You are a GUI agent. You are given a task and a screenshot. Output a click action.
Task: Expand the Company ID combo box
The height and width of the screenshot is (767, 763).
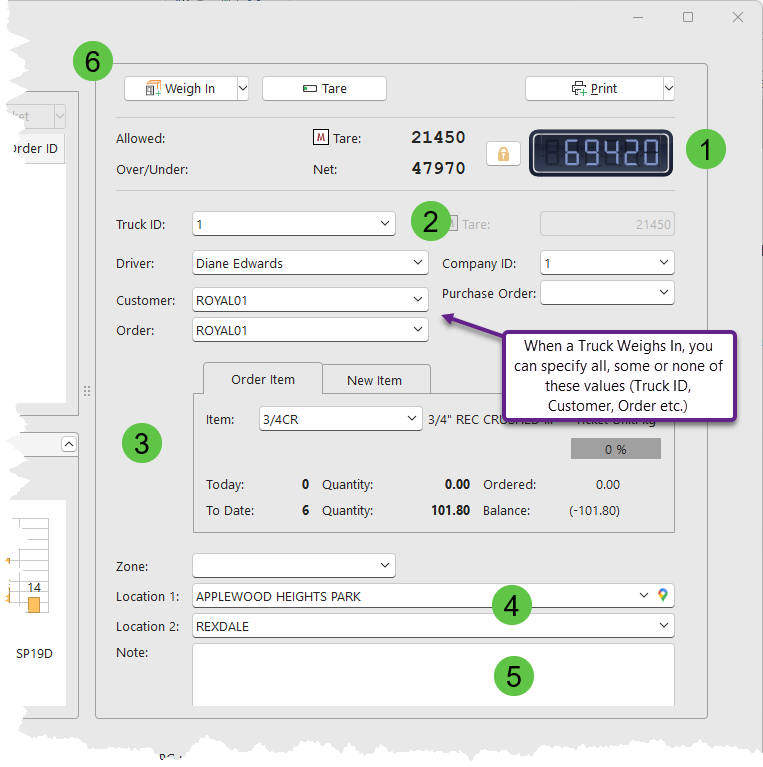point(664,263)
